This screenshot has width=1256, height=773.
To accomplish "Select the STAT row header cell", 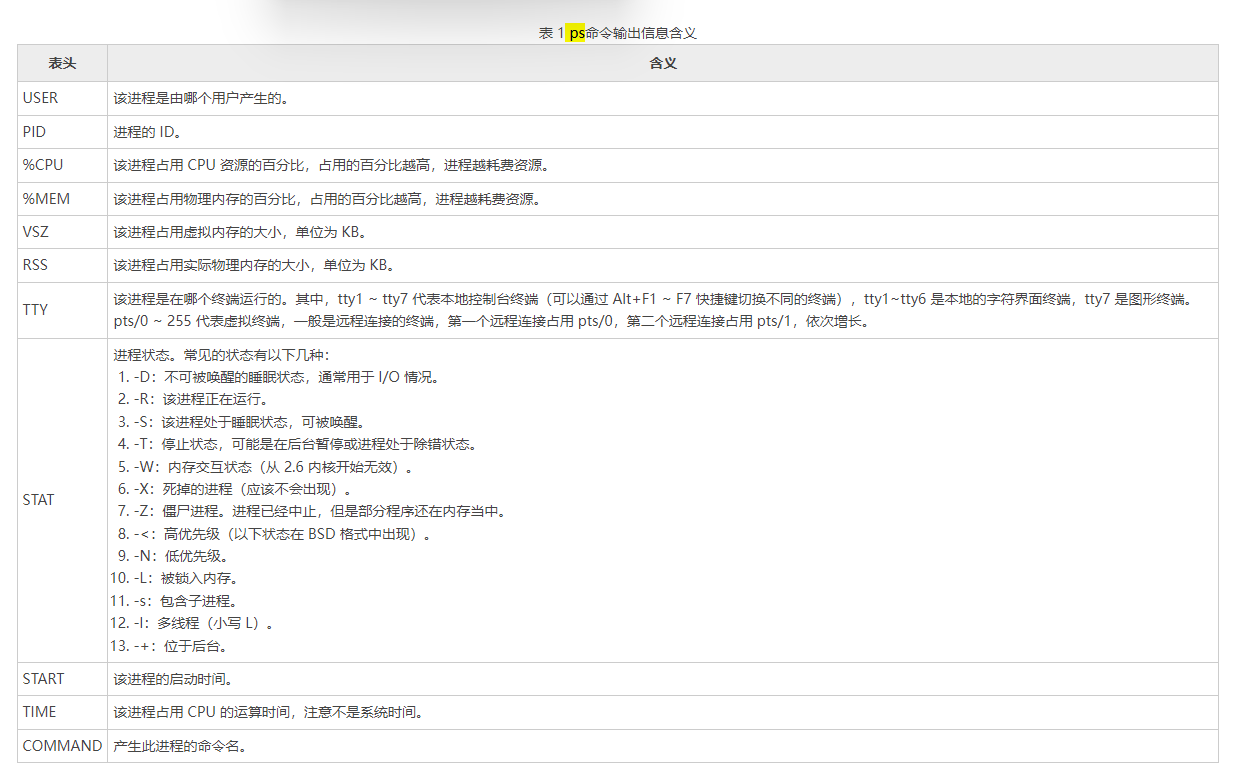I will [62, 500].
